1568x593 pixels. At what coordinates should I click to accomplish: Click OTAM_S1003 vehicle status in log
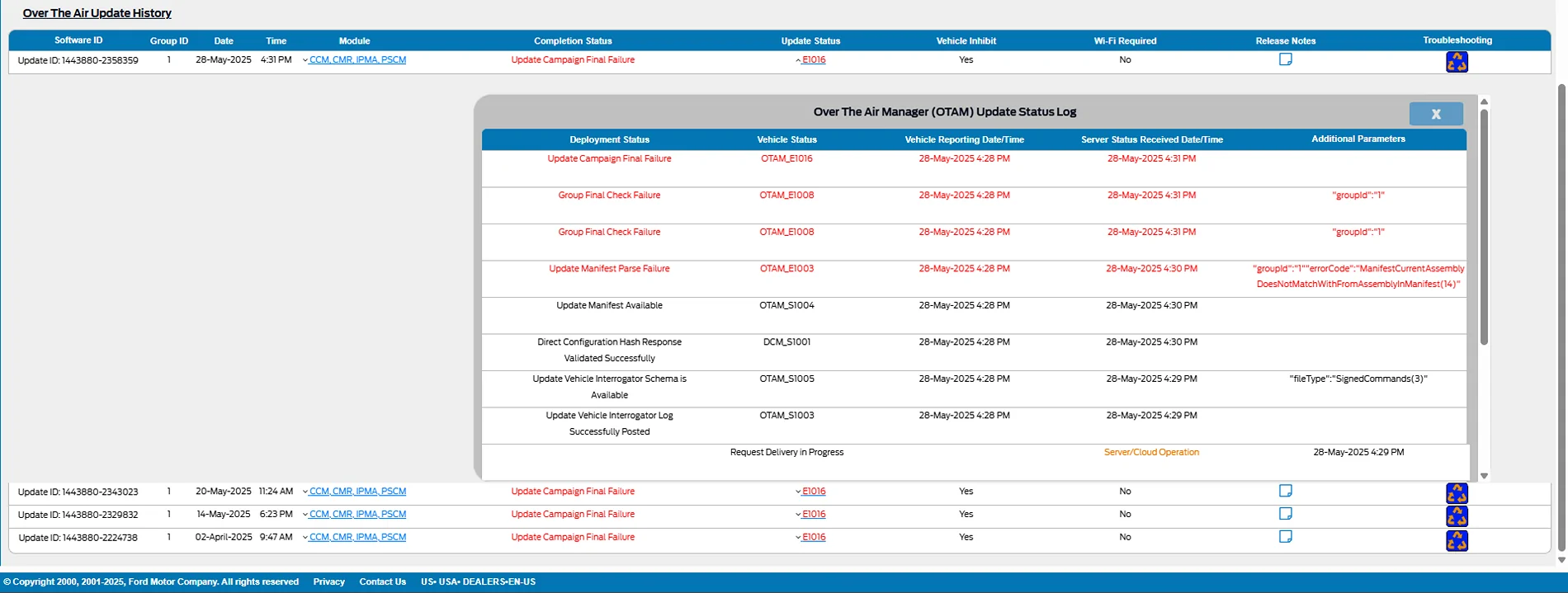click(x=786, y=415)
